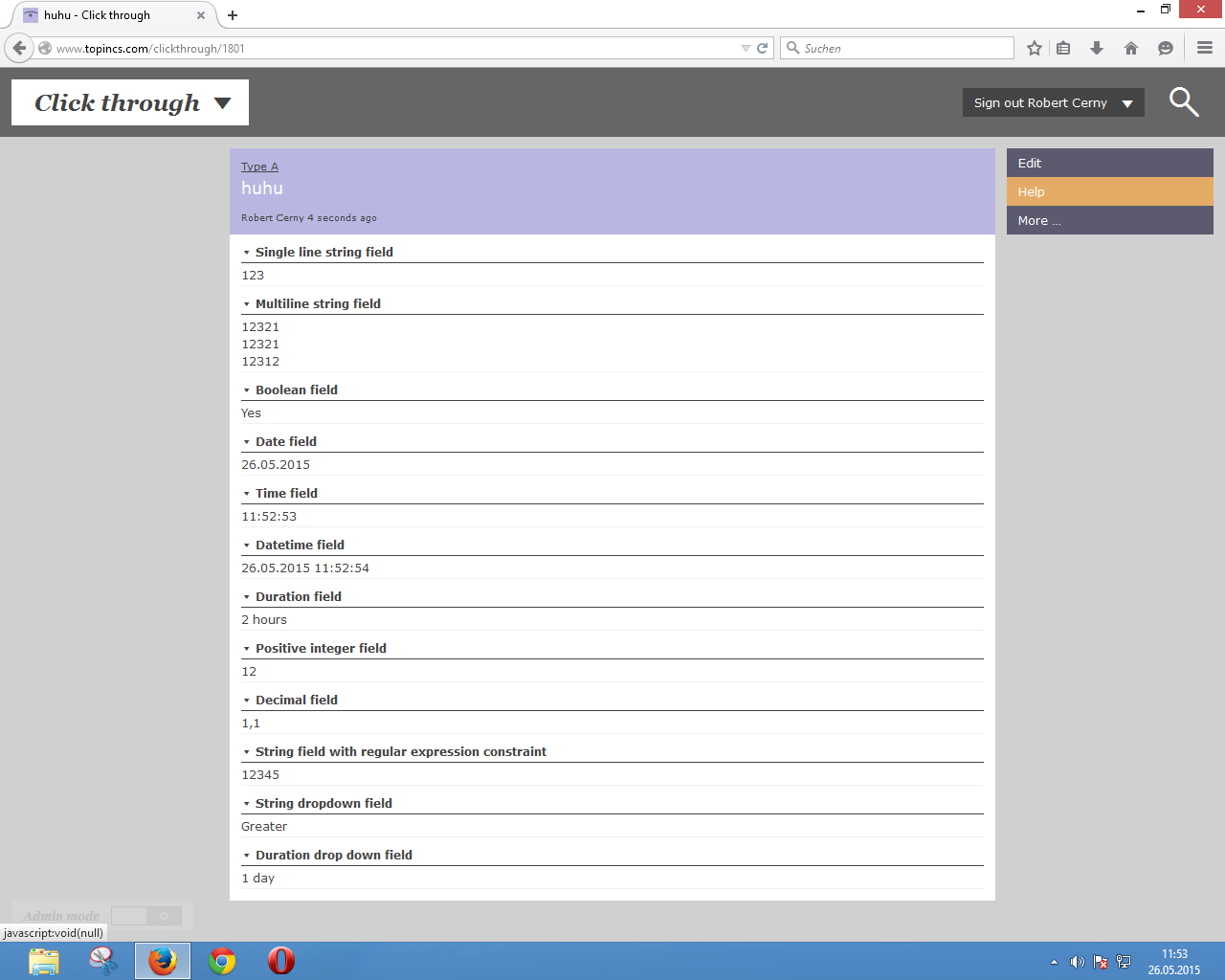The image size is (1225, 980).
Task: Select Help in the side menu
Action: 1109,191
